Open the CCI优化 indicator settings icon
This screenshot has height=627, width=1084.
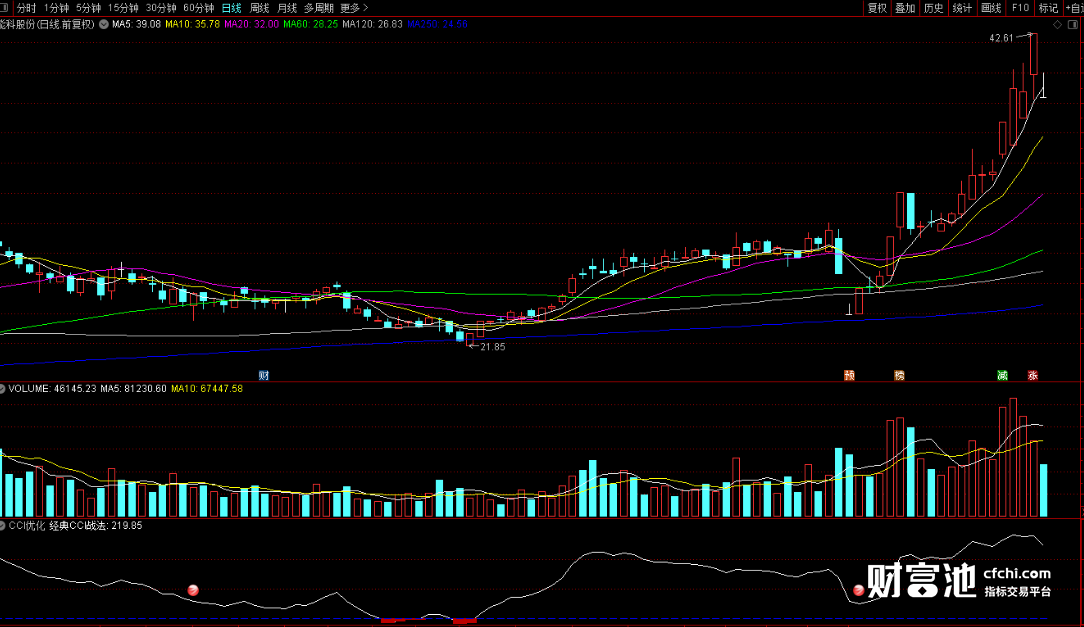(3, 526)
